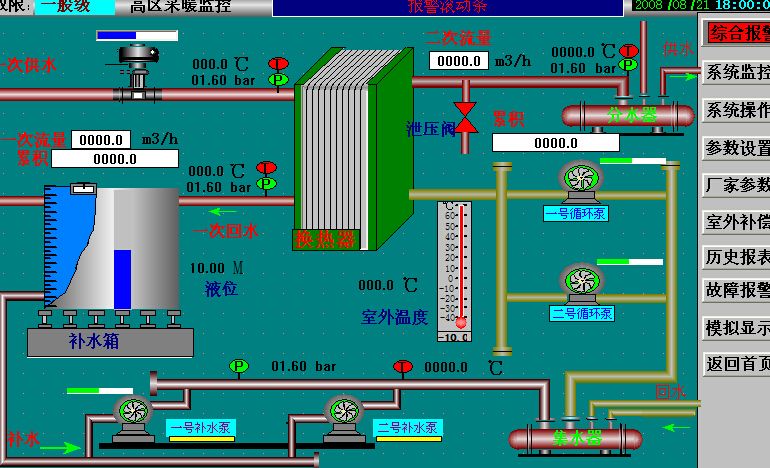Open the 故障报警 fault alarm page
Image resolution: width=770 pixels, height=468 pixels.
(x=738, y=290)
